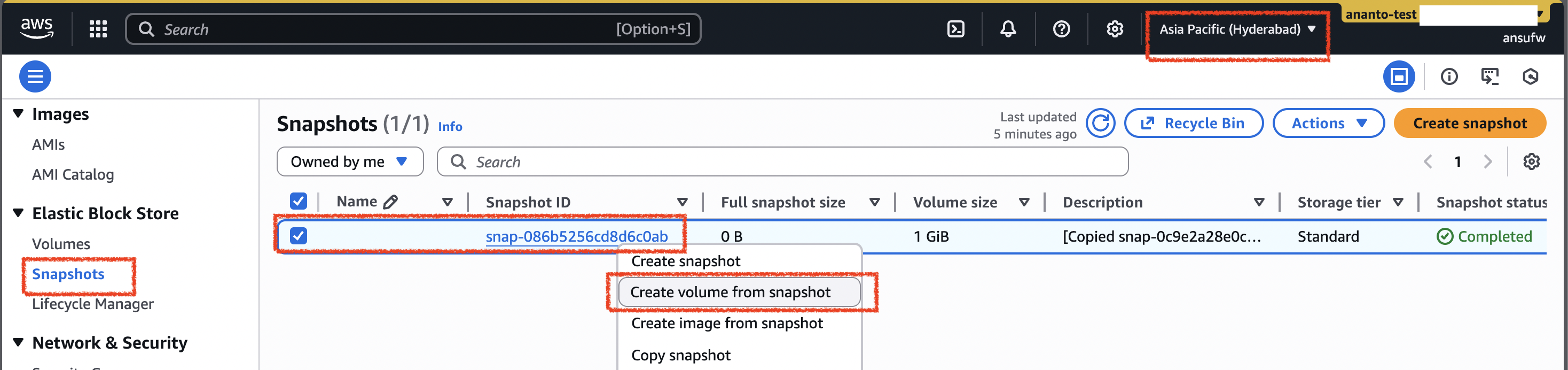This screenshot has width=1568, height=370.
Task: Follow the snap-086b5256cd8d6c0ab snapshot link
Action: pos(576,236)
